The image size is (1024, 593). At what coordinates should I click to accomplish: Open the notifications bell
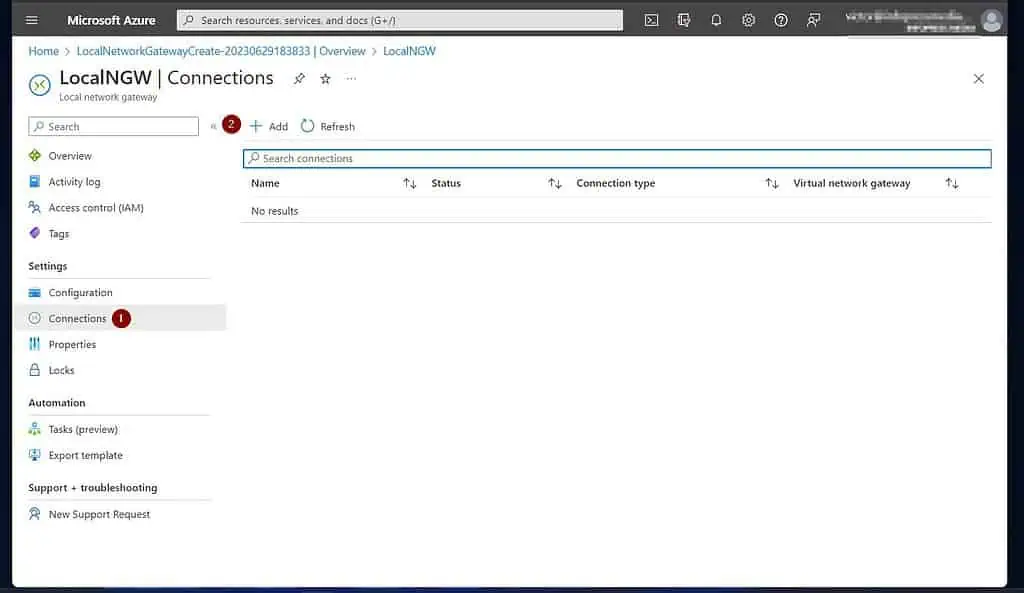[x=716, y=20]
